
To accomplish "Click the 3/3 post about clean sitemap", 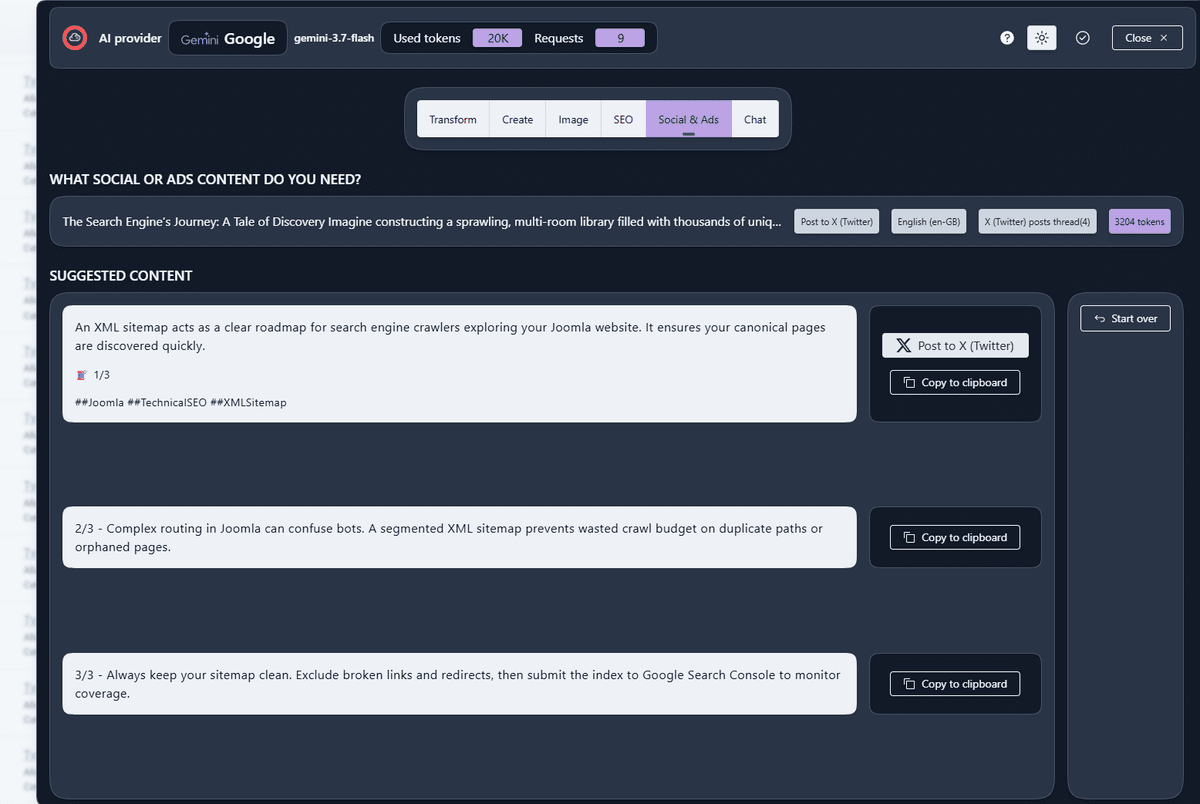I will pyautogui.click(x=459, y=684).
